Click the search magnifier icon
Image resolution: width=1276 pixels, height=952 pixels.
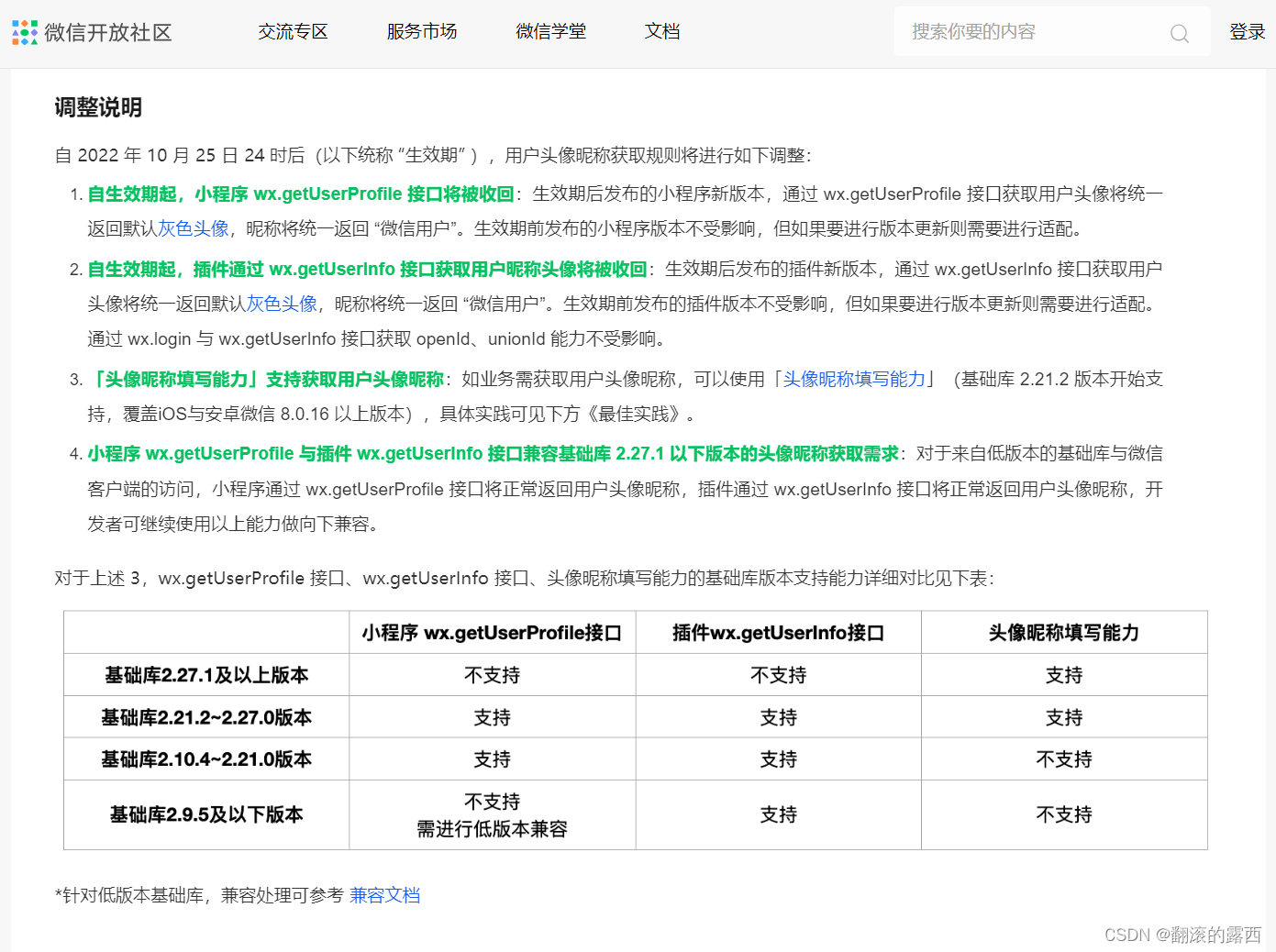click(x=1180, y=34)
